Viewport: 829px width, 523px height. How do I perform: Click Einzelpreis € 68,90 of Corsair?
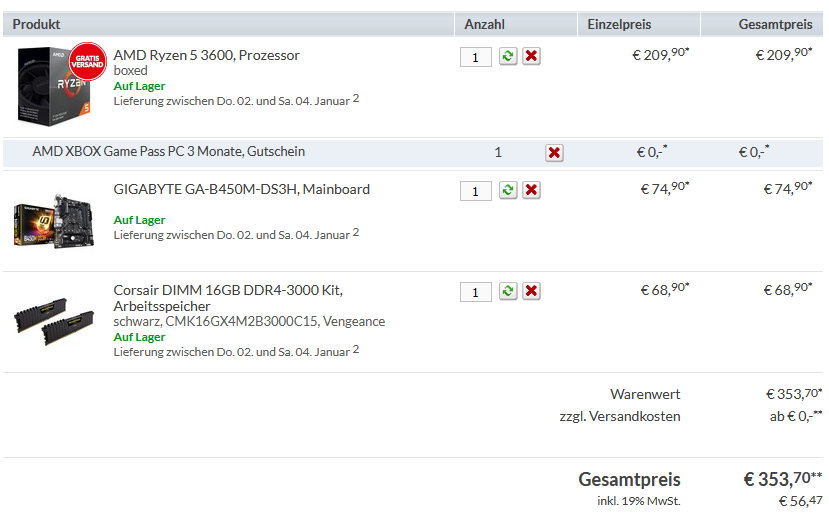(x=665, y=289)
